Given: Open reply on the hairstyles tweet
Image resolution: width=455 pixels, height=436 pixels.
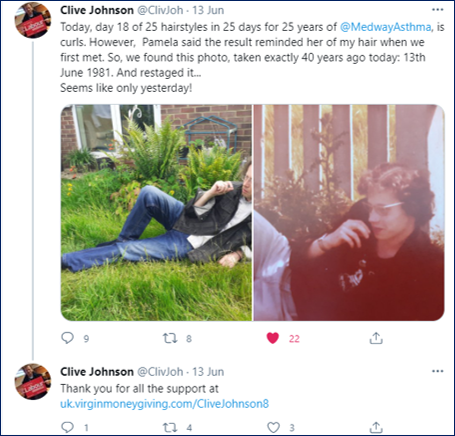Looking at the screenshot, I should point(68,338).
